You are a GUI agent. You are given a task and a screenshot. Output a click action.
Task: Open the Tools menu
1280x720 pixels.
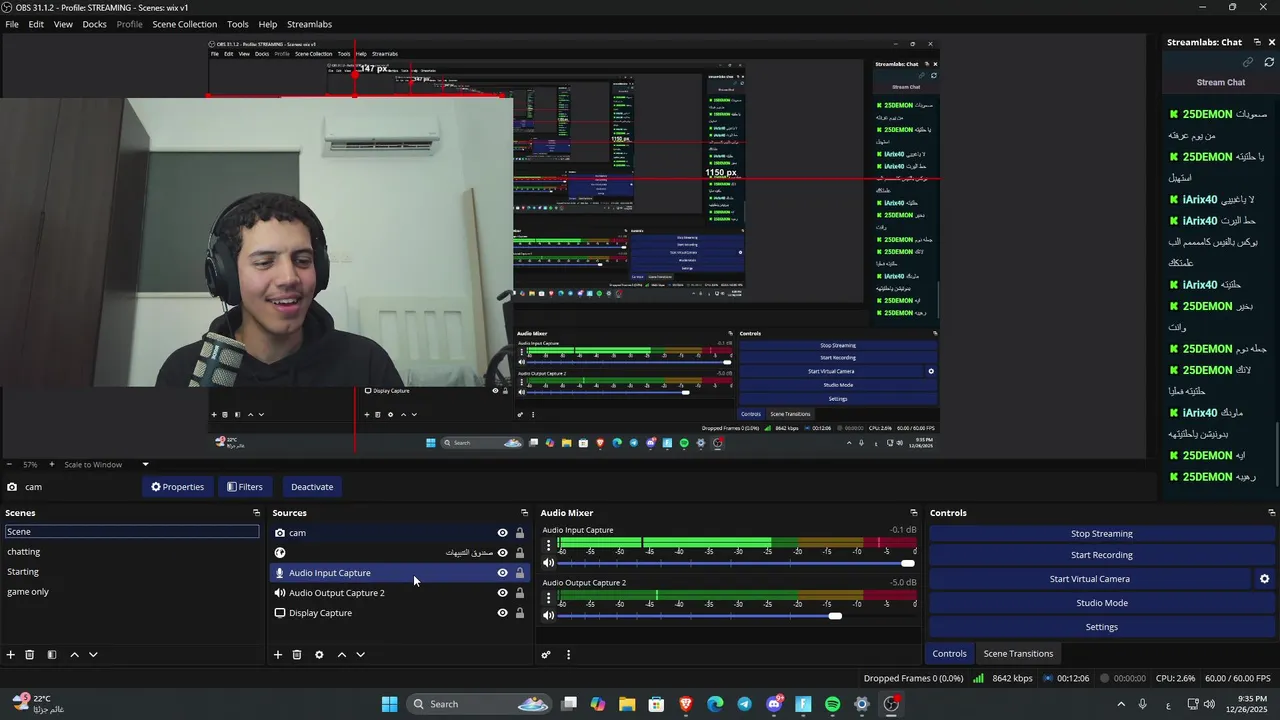click(238, 24)
